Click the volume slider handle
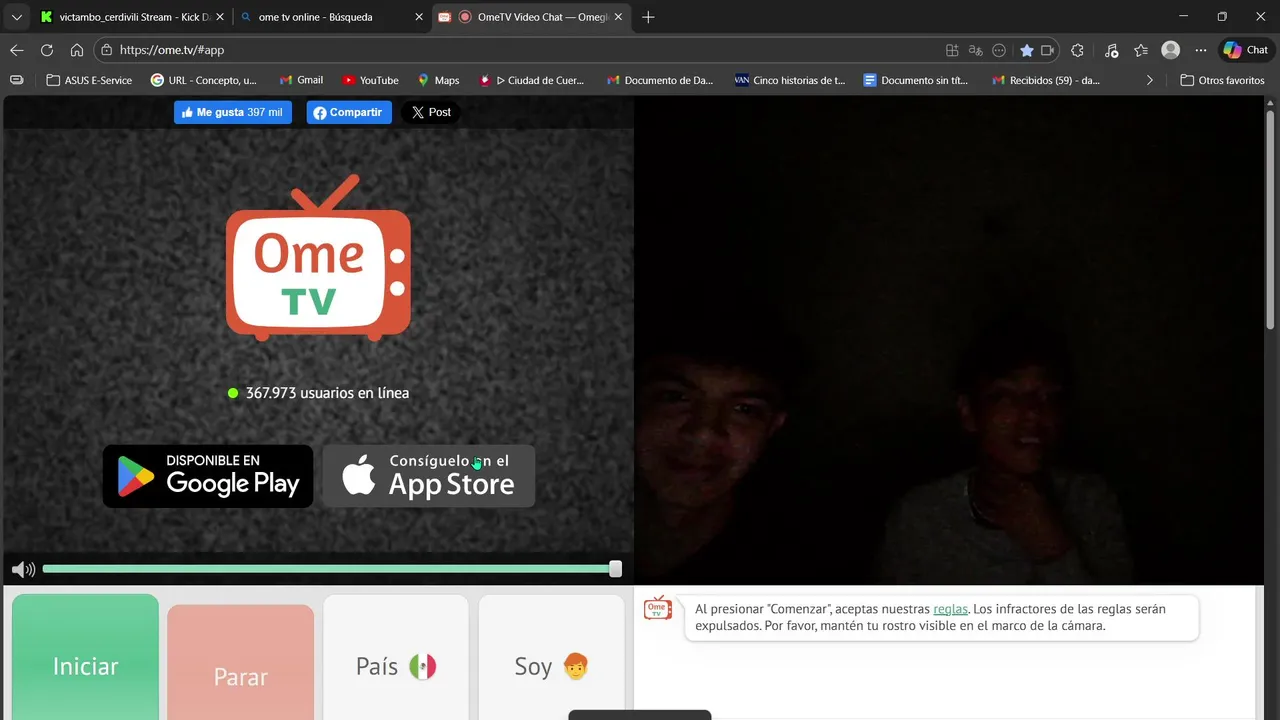Viewport: 1280px width, 720px height. [x=615, y=569]
